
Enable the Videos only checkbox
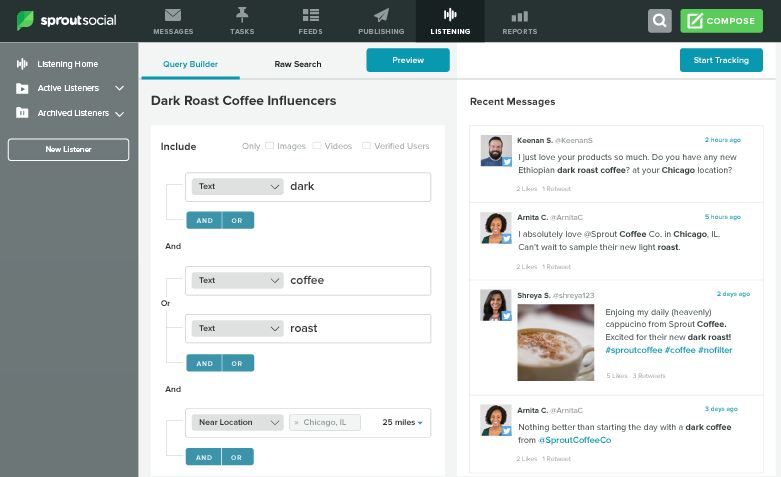[x=317, y=146]
